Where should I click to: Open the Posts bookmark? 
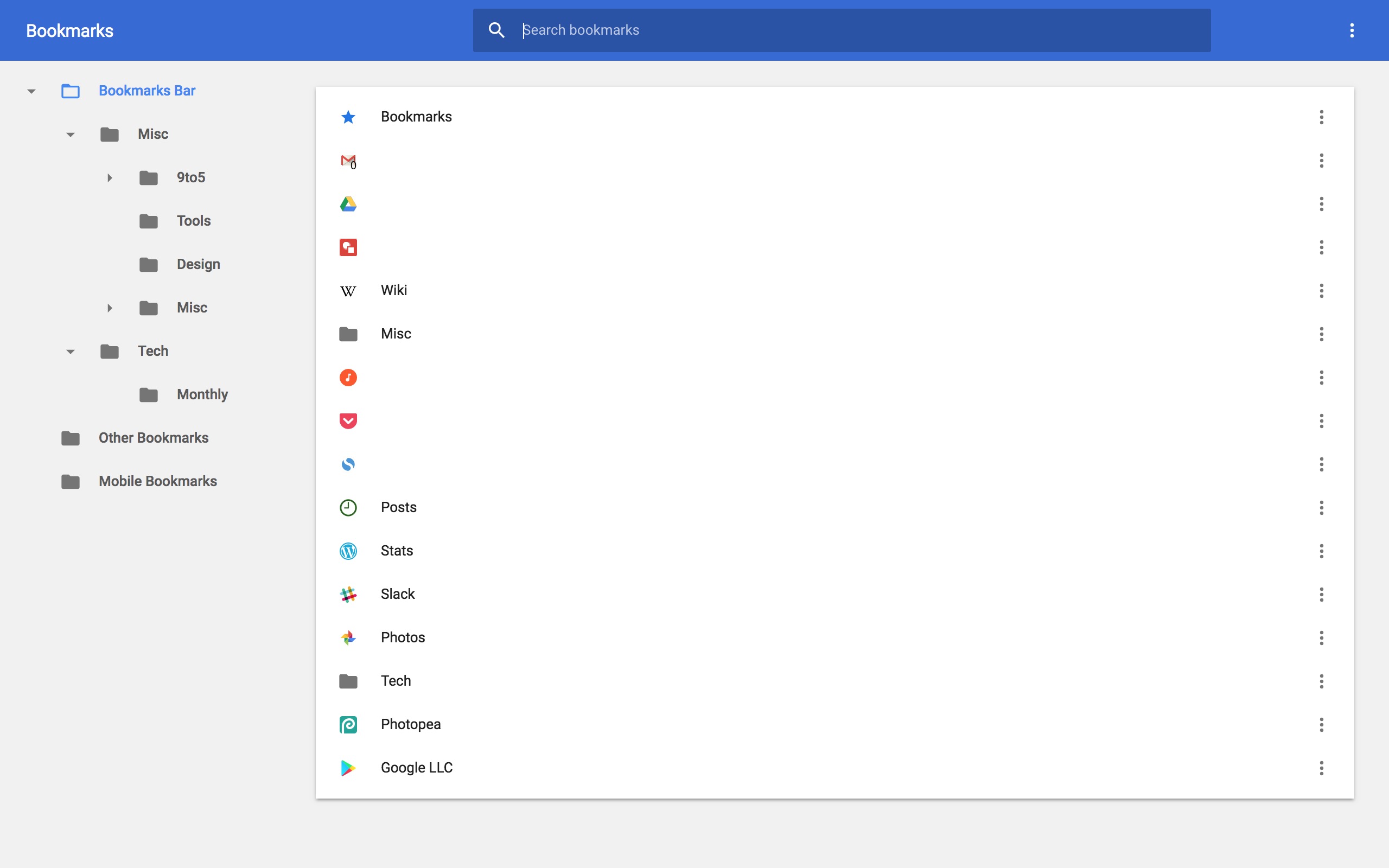pyautogui.click(x=398, y=507)
